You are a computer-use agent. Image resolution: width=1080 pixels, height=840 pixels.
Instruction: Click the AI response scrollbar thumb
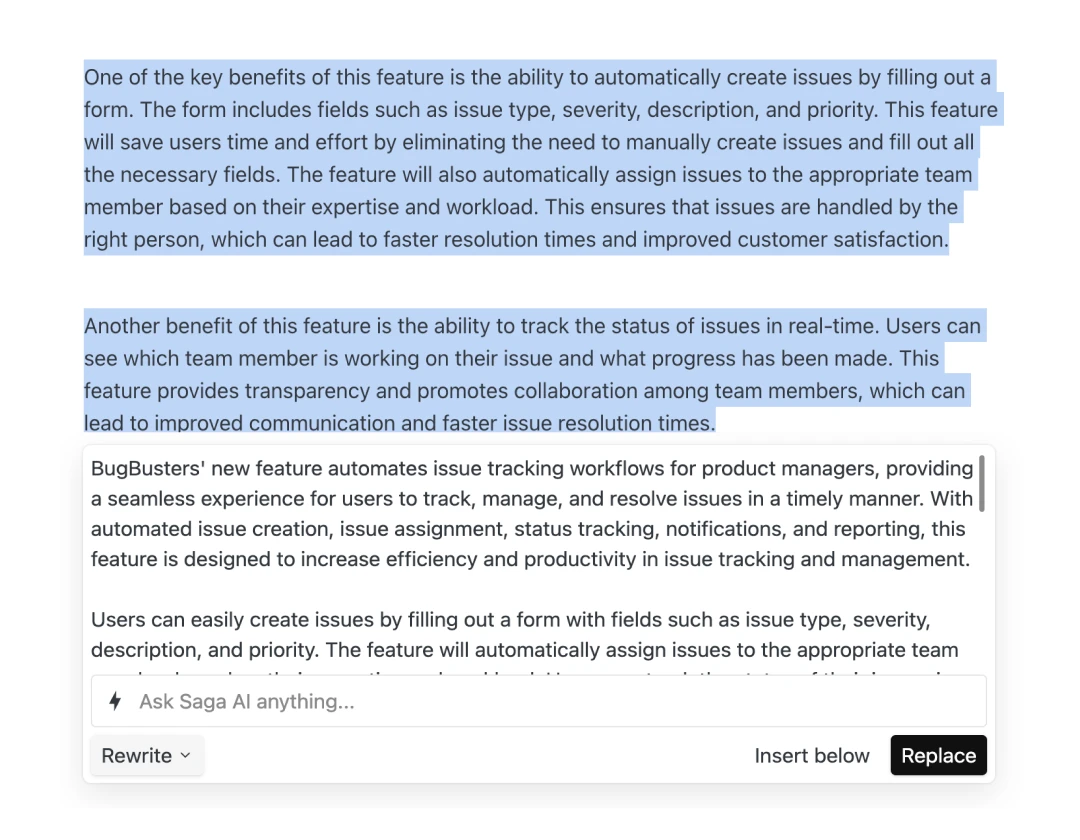coord(982,483)
